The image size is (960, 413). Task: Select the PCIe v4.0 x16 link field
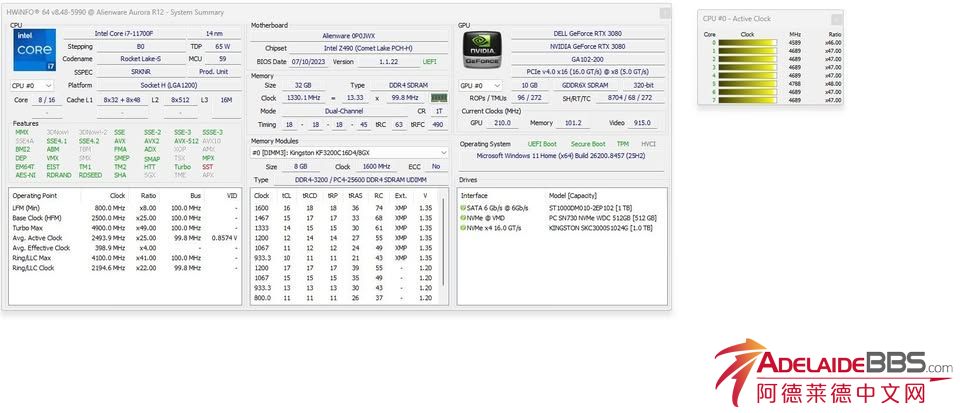(588, 72)
